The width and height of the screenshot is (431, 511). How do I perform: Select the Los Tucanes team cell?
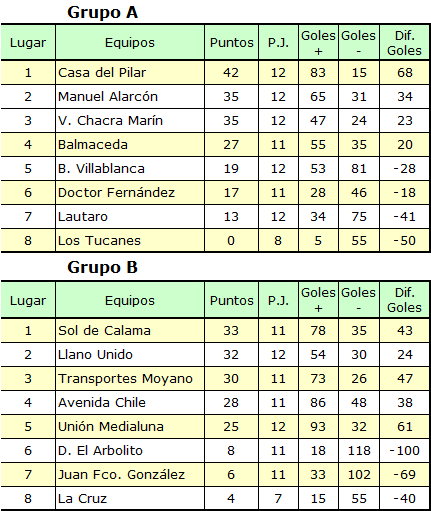coord(130,240)
